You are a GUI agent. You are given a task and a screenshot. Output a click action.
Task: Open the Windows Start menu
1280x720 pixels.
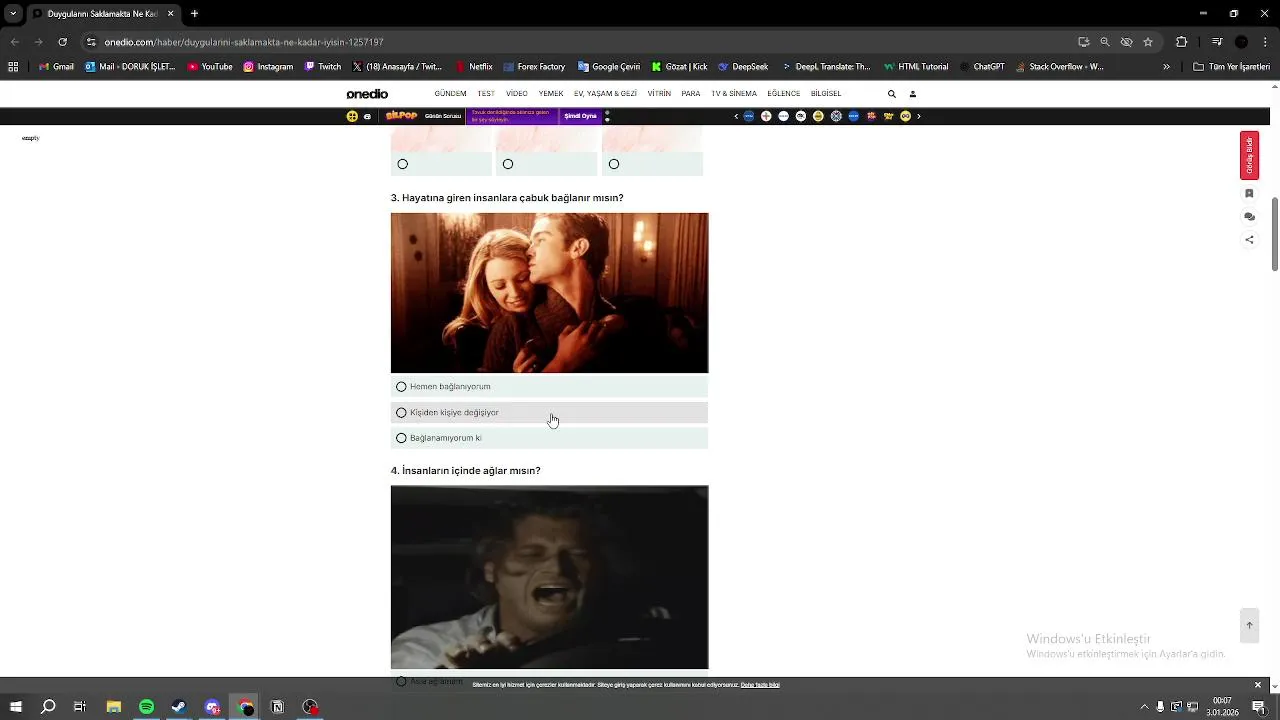(16, 707)
